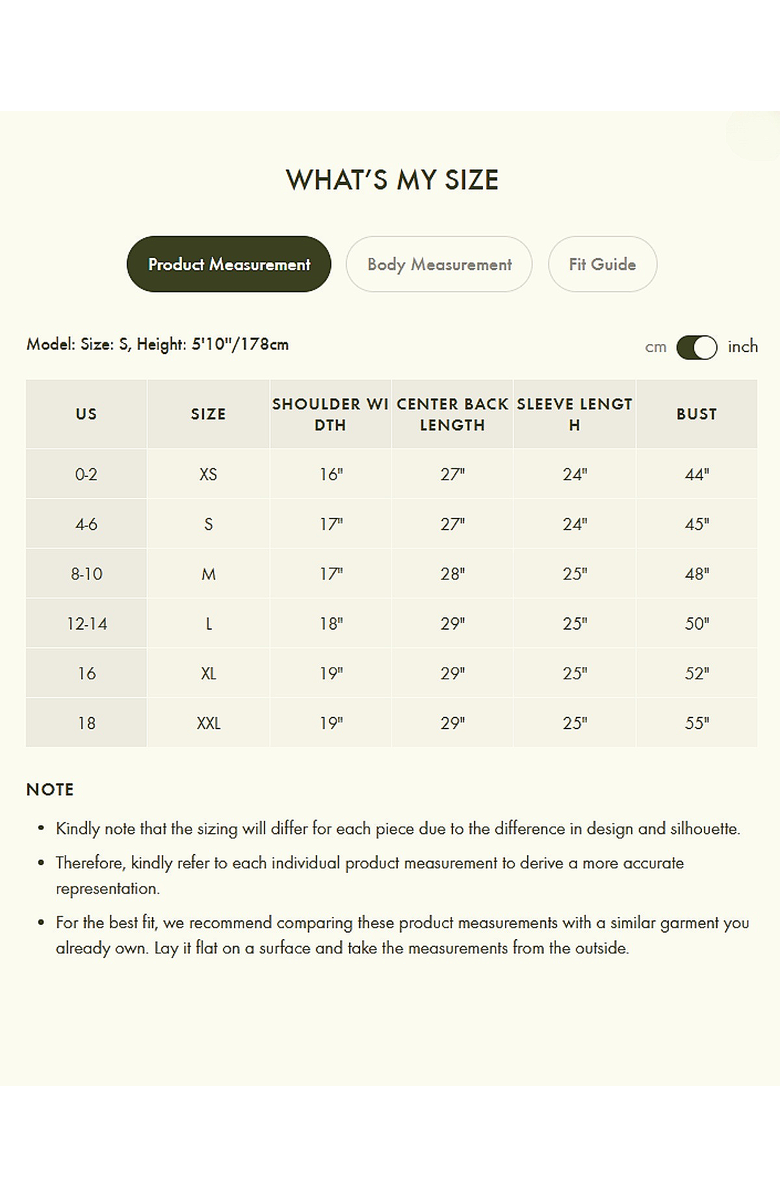780x1196 pixels.
Task: Select the Fit Guide tab
Action: tap(602, 265)
